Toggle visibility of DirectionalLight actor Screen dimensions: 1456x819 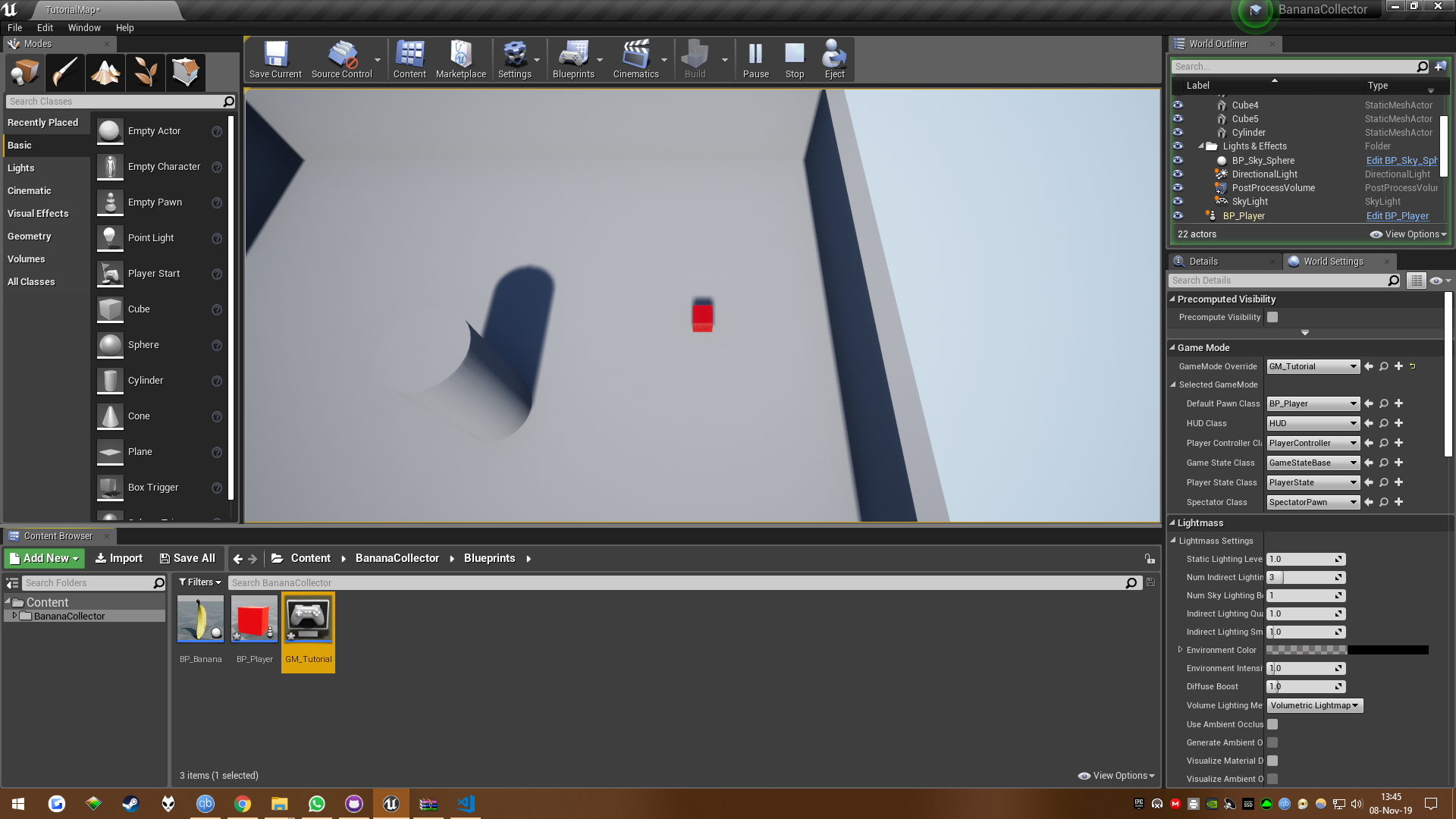pos(1178,174)
